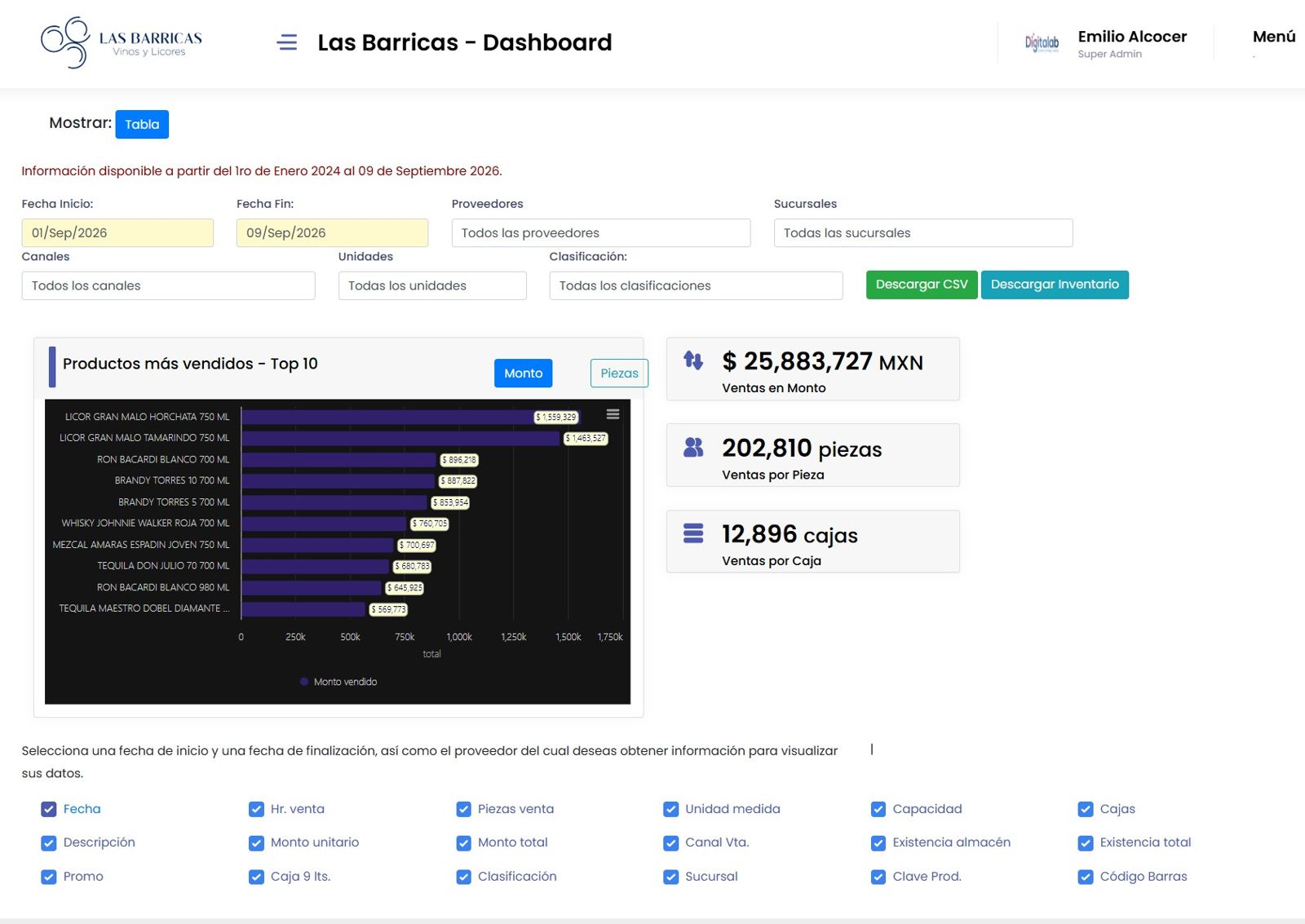Toggle the Unidad medida checkbox

pos(670,809)
